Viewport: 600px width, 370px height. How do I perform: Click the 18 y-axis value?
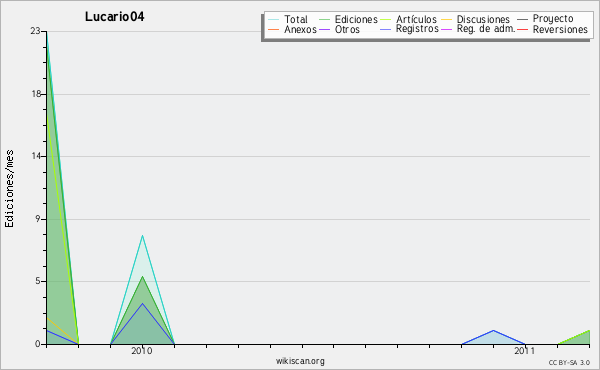(x=36, y=94)
